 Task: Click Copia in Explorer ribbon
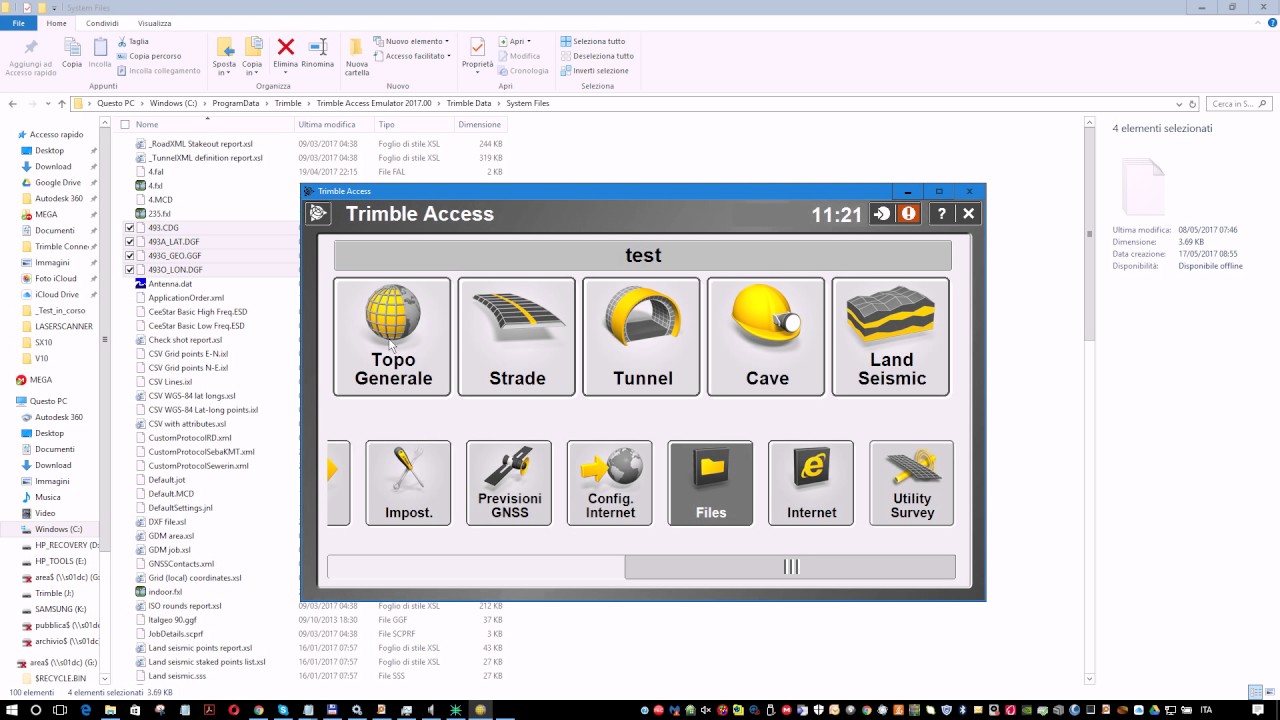(x=72, y=54)
